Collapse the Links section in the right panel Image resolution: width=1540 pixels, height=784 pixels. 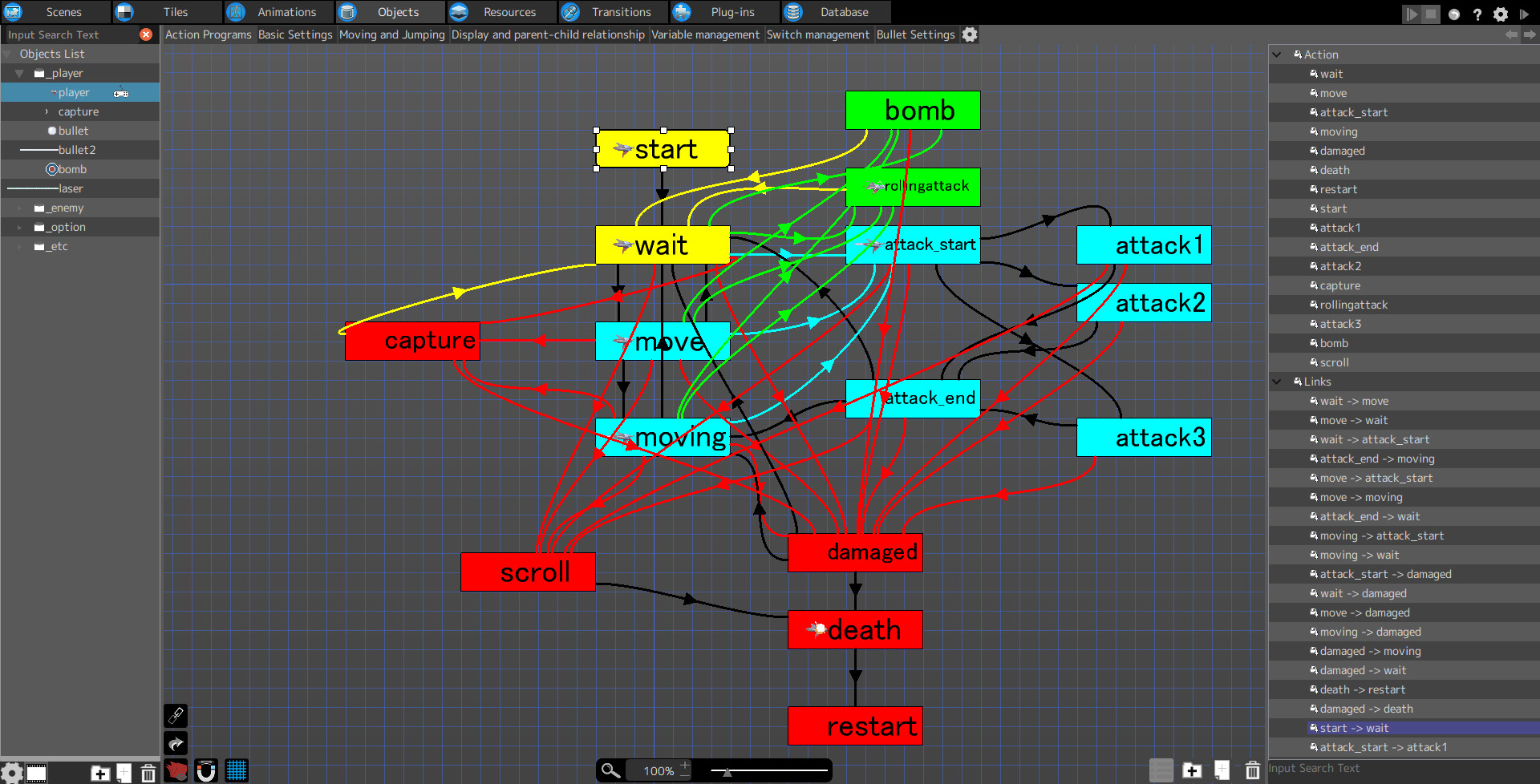(x=1277, y=382)
